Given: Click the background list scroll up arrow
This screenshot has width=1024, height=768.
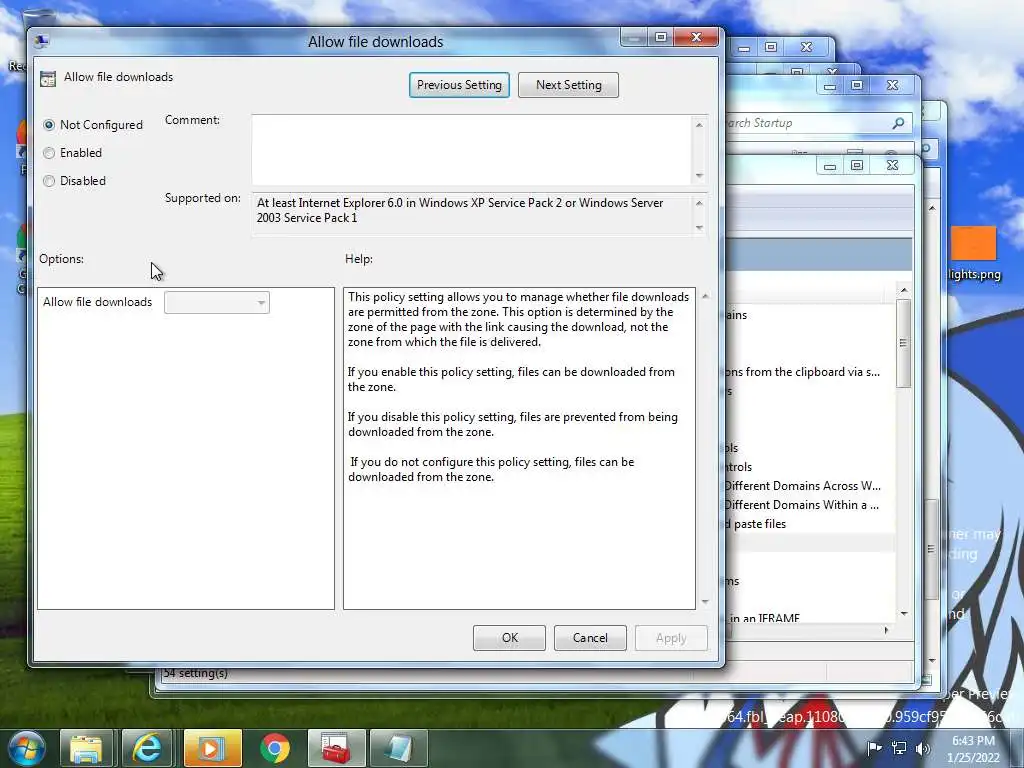Looking at the screenshot, I should tap(904, 290).
